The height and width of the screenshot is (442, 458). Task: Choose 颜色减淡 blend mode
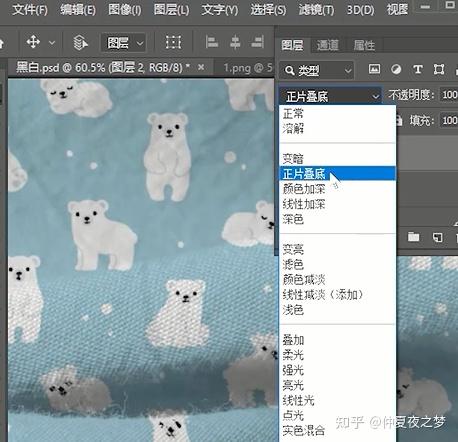pyautogui.click(x=337, y=279)
